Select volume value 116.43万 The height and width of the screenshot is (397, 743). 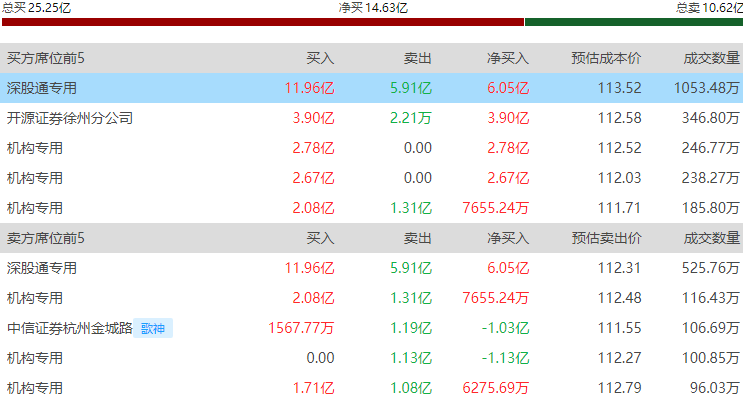[x=711, y=298]
